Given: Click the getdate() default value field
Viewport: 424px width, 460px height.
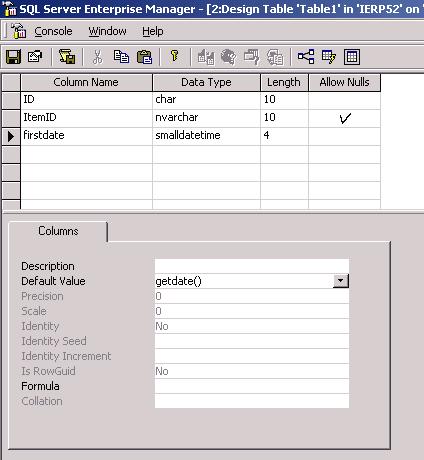Looking at the screenshot, I should point(244,281).
